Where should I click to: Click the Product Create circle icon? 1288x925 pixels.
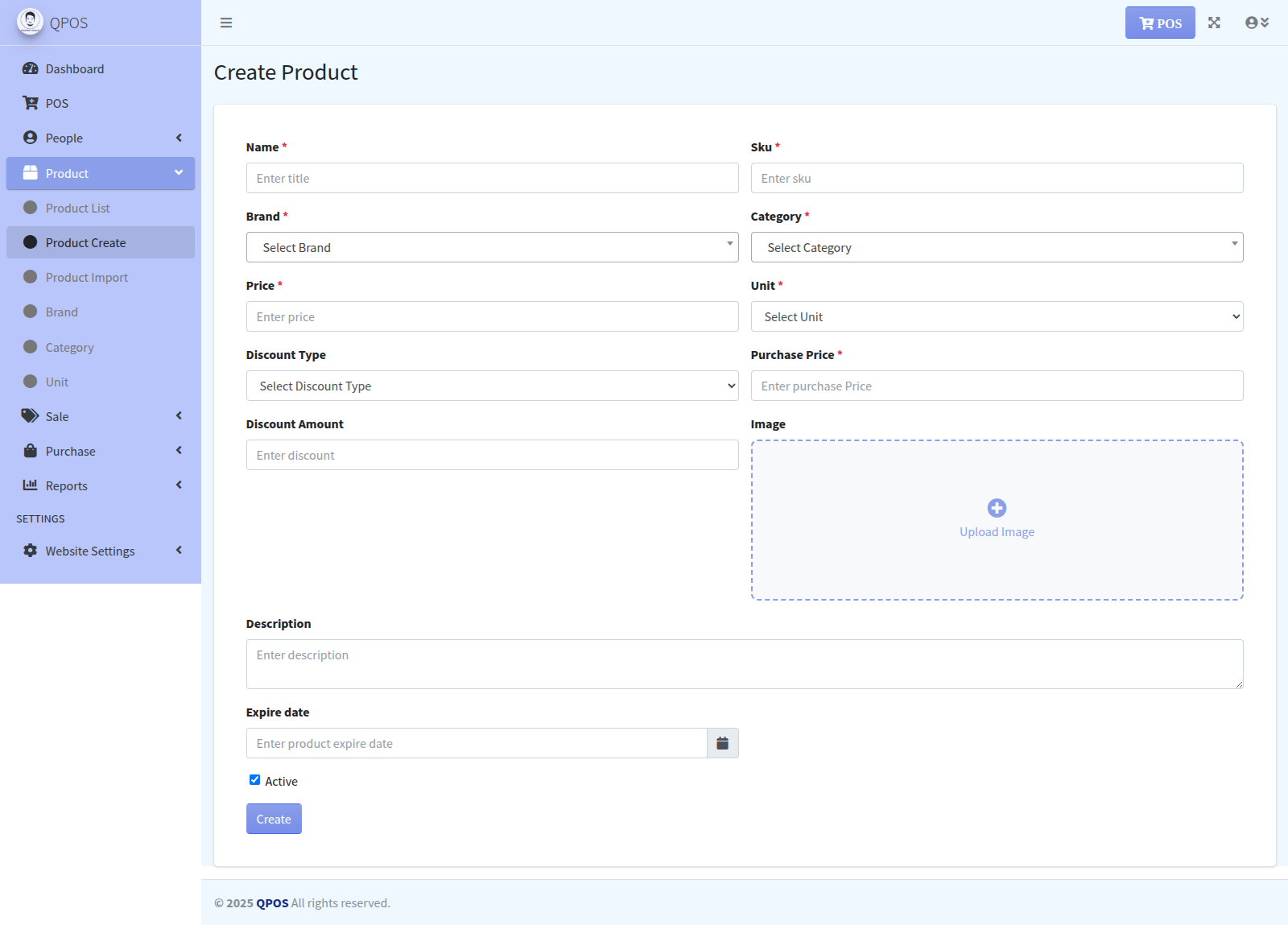31,242
